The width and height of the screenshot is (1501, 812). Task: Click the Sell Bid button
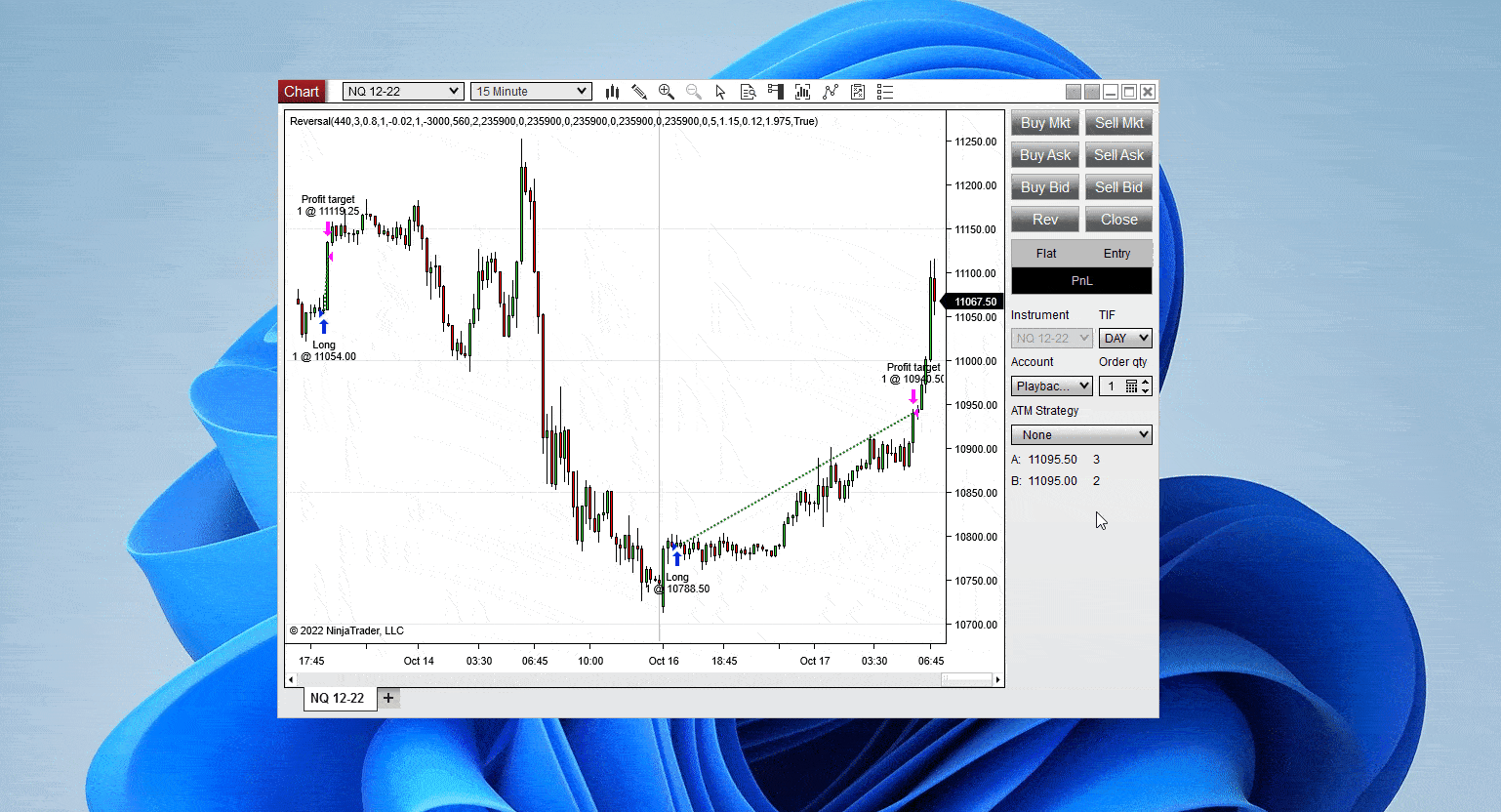tap(1118, 187)
